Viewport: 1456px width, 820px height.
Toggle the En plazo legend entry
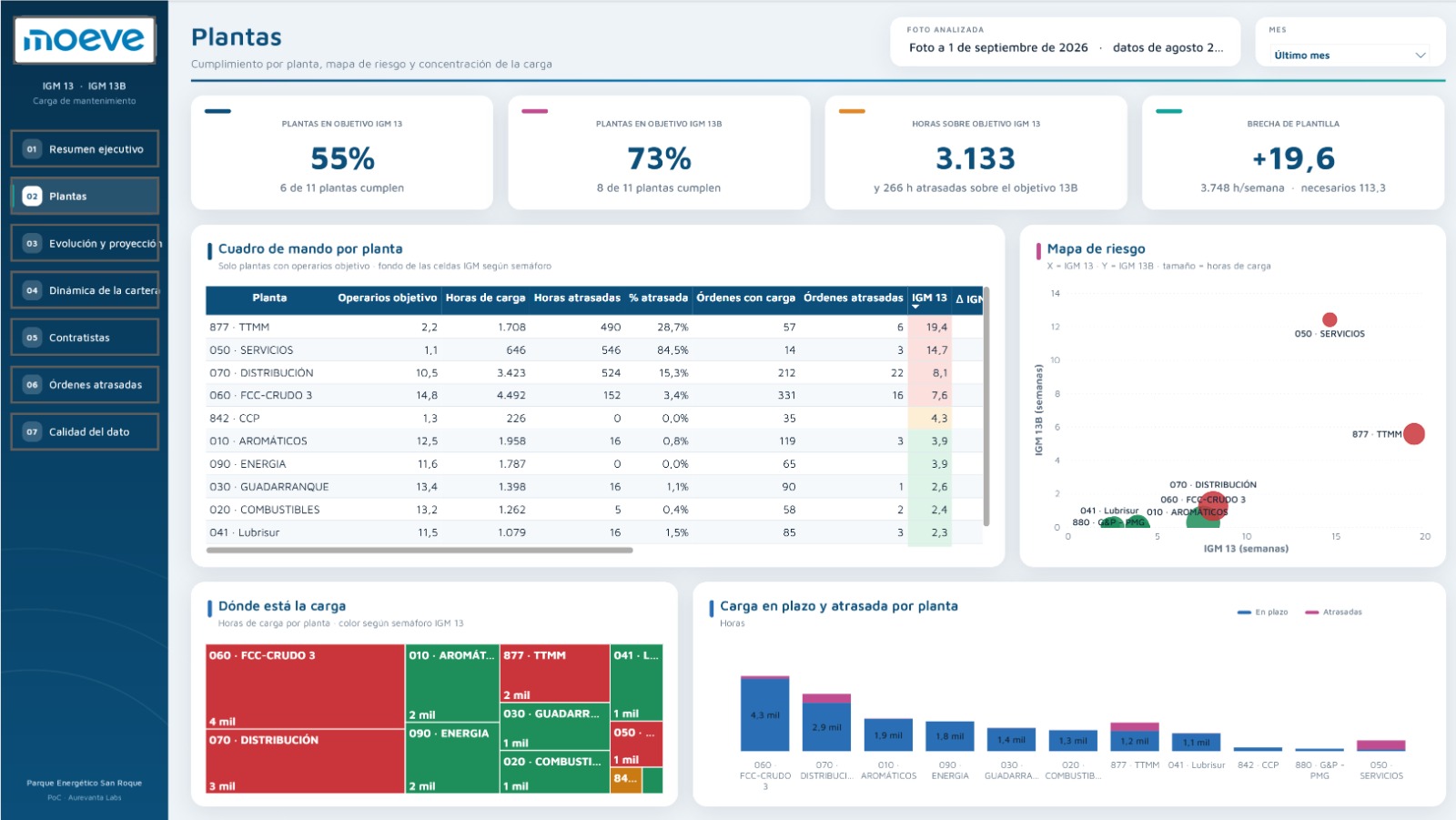(1262, 612)
